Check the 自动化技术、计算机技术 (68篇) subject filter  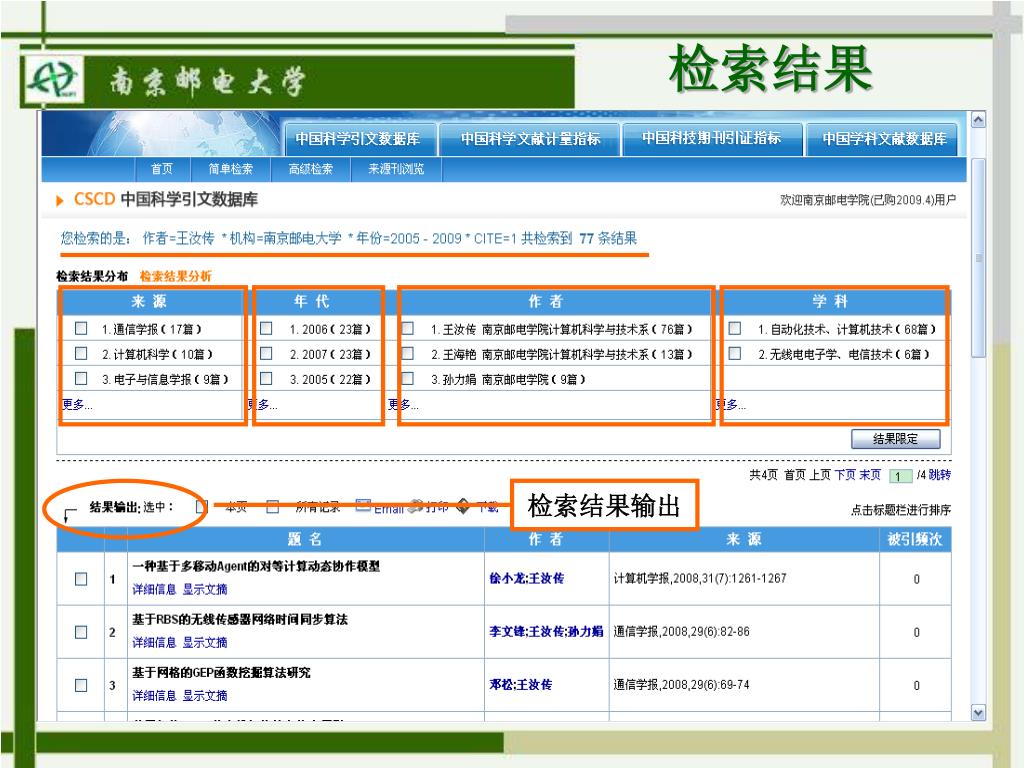click(x=735, y=328)
